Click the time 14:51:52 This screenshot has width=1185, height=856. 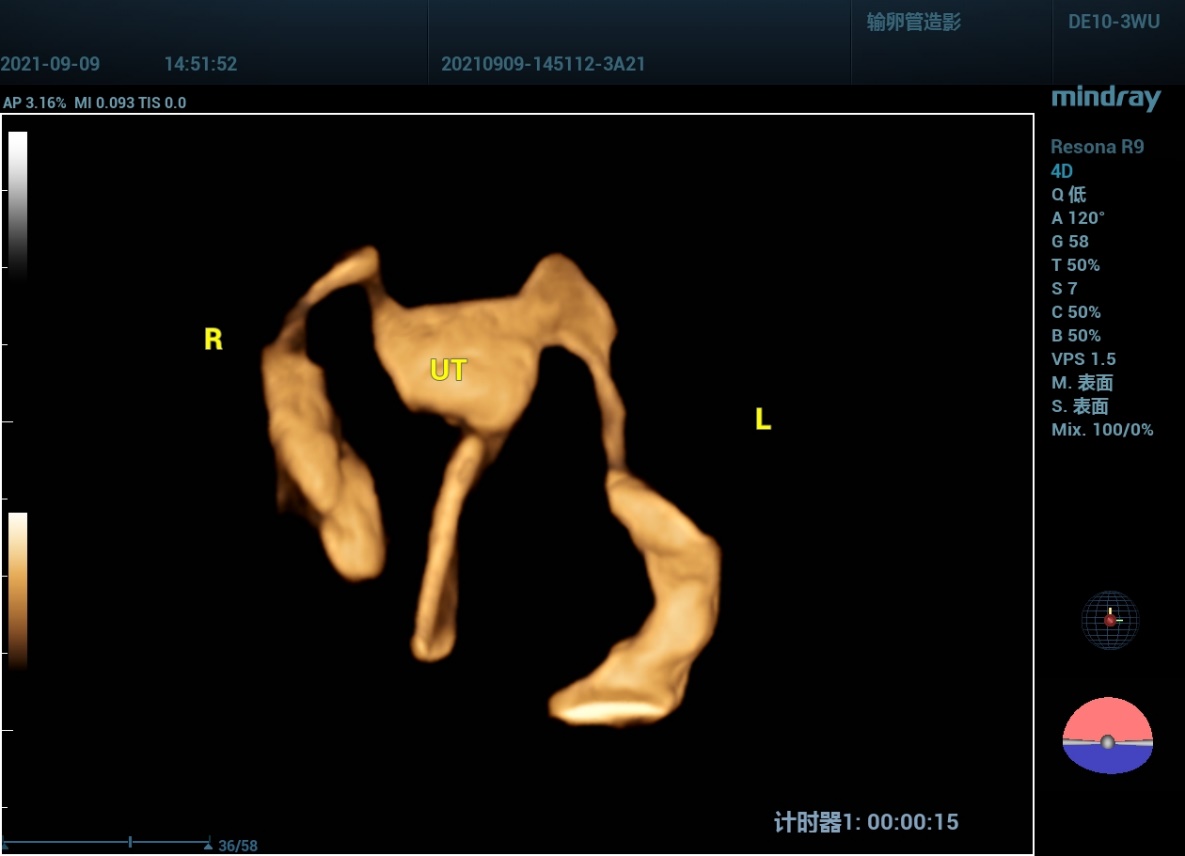[200, 63]
